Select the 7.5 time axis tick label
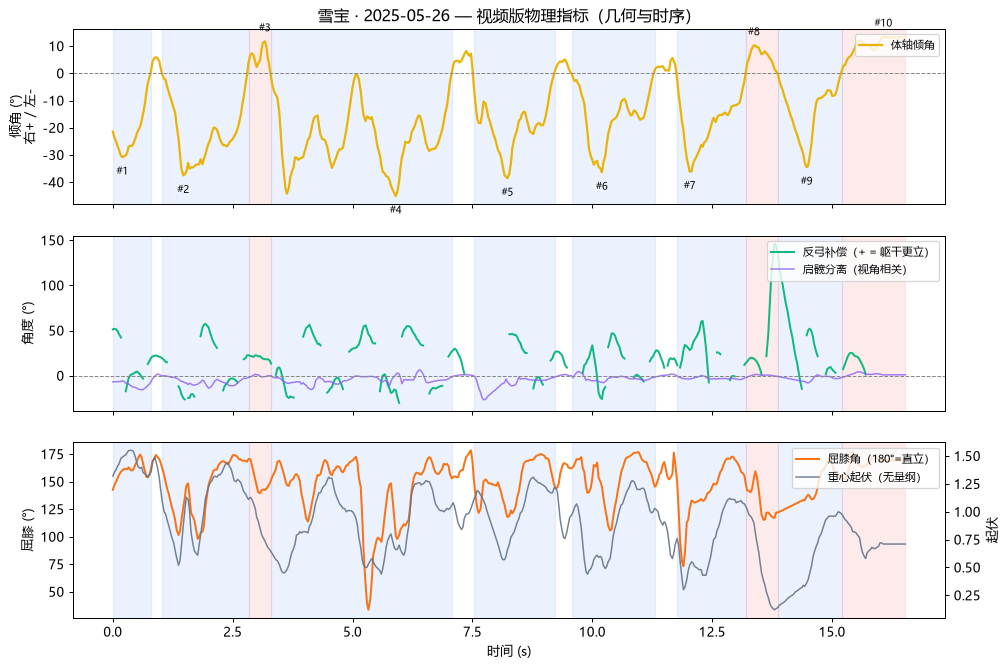This screenshot has width=1008, height=668. [472, 631]
